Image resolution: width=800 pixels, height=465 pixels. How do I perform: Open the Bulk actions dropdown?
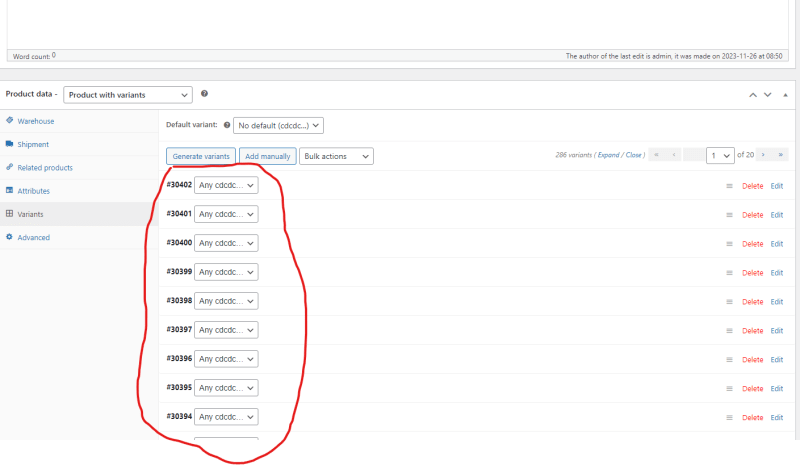(336, 156)
